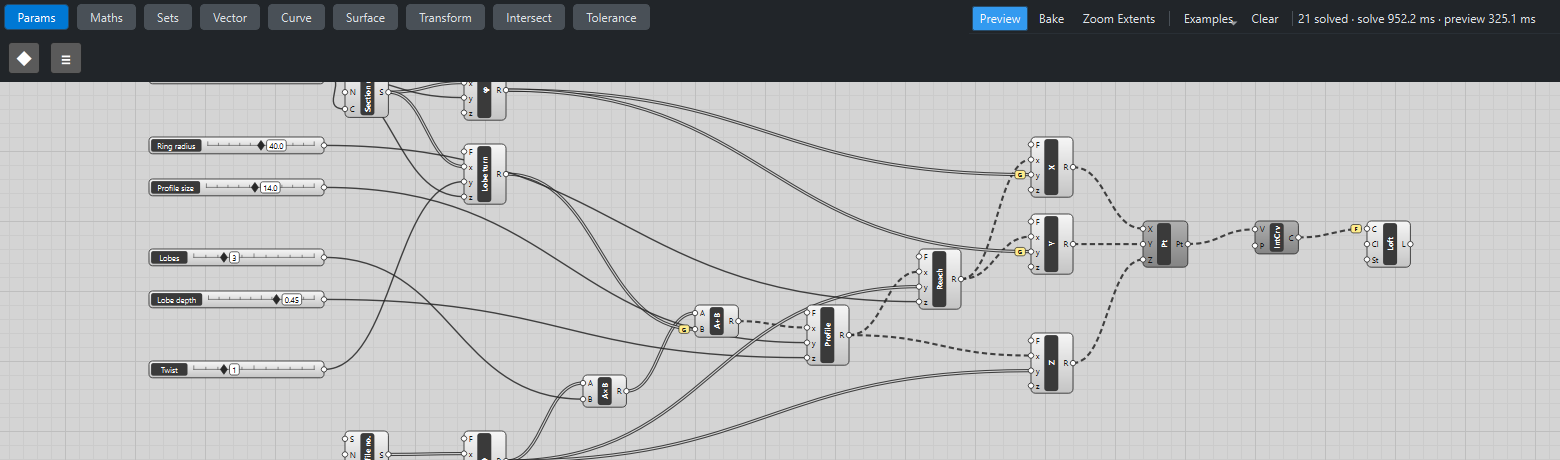Viewport: 1560px width, 460px height.
Task: Click the Twist slider output port
Action: 323,370
